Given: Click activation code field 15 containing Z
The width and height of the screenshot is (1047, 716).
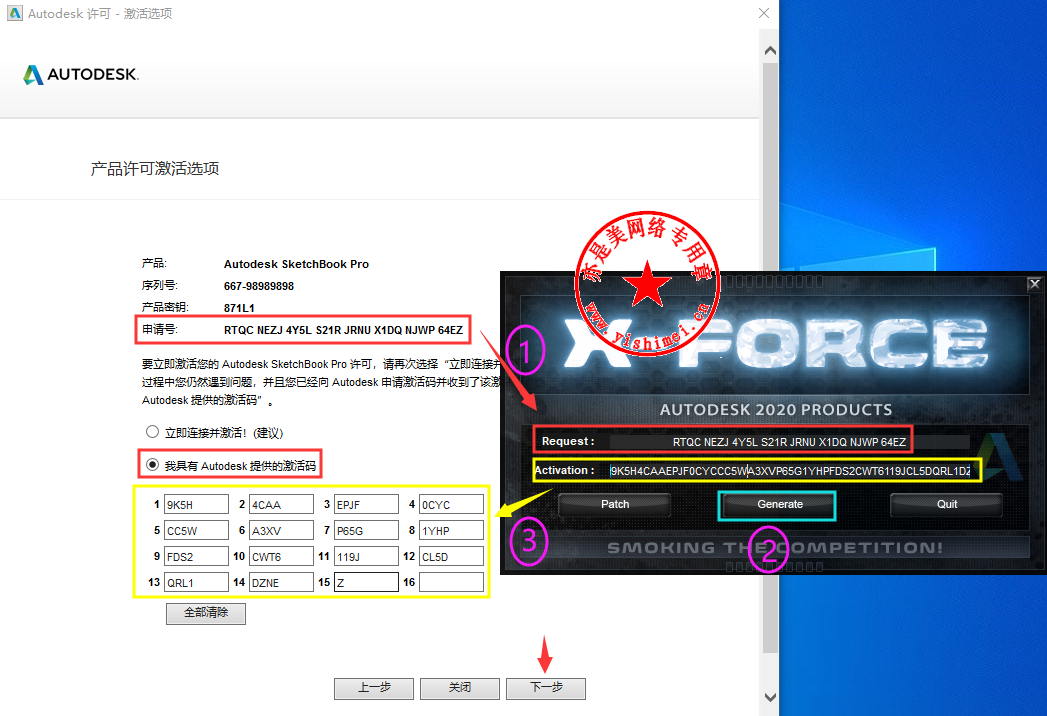Looking at the screenshot, I should click(x=366, y=582).
